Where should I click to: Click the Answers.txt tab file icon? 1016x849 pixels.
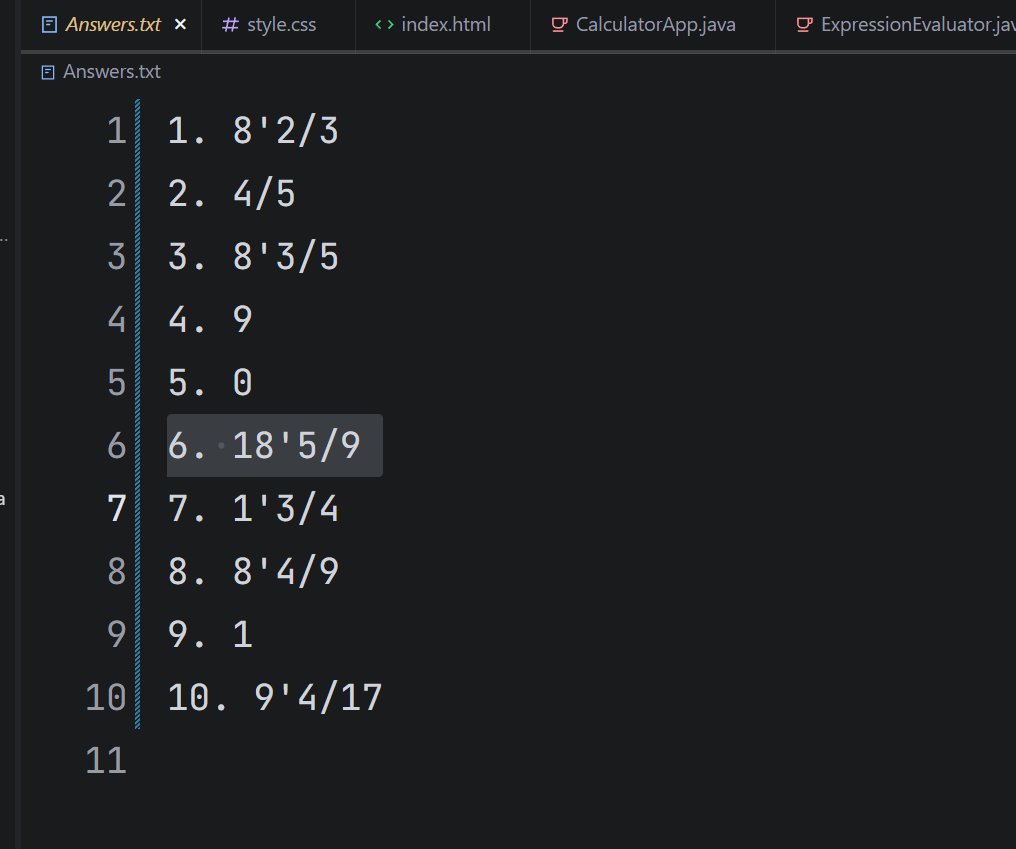click(49, 25)
